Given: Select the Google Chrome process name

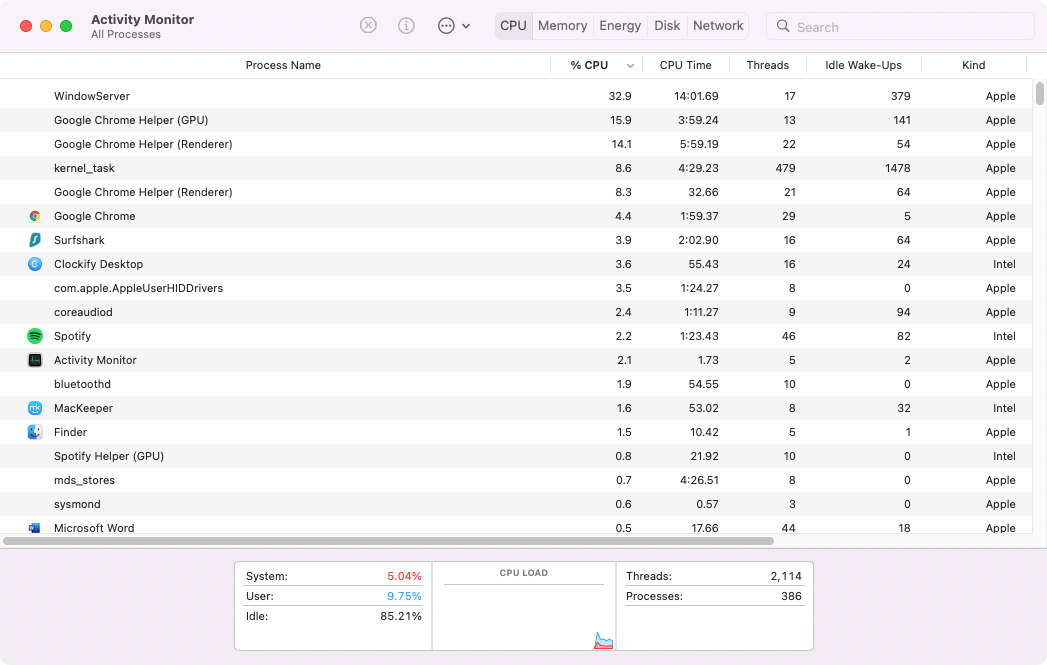Looking at the screenshot, I should 95,216.
